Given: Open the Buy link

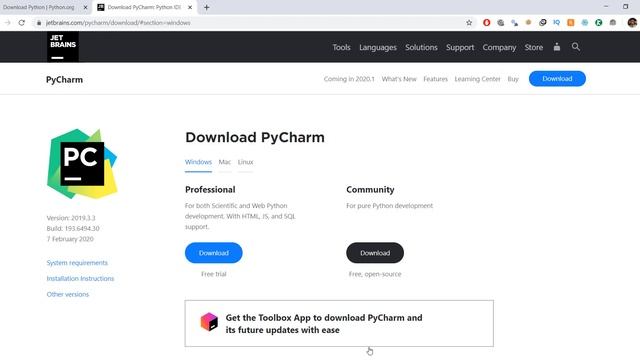Looking at the screenshot, I should pos(513,79).
